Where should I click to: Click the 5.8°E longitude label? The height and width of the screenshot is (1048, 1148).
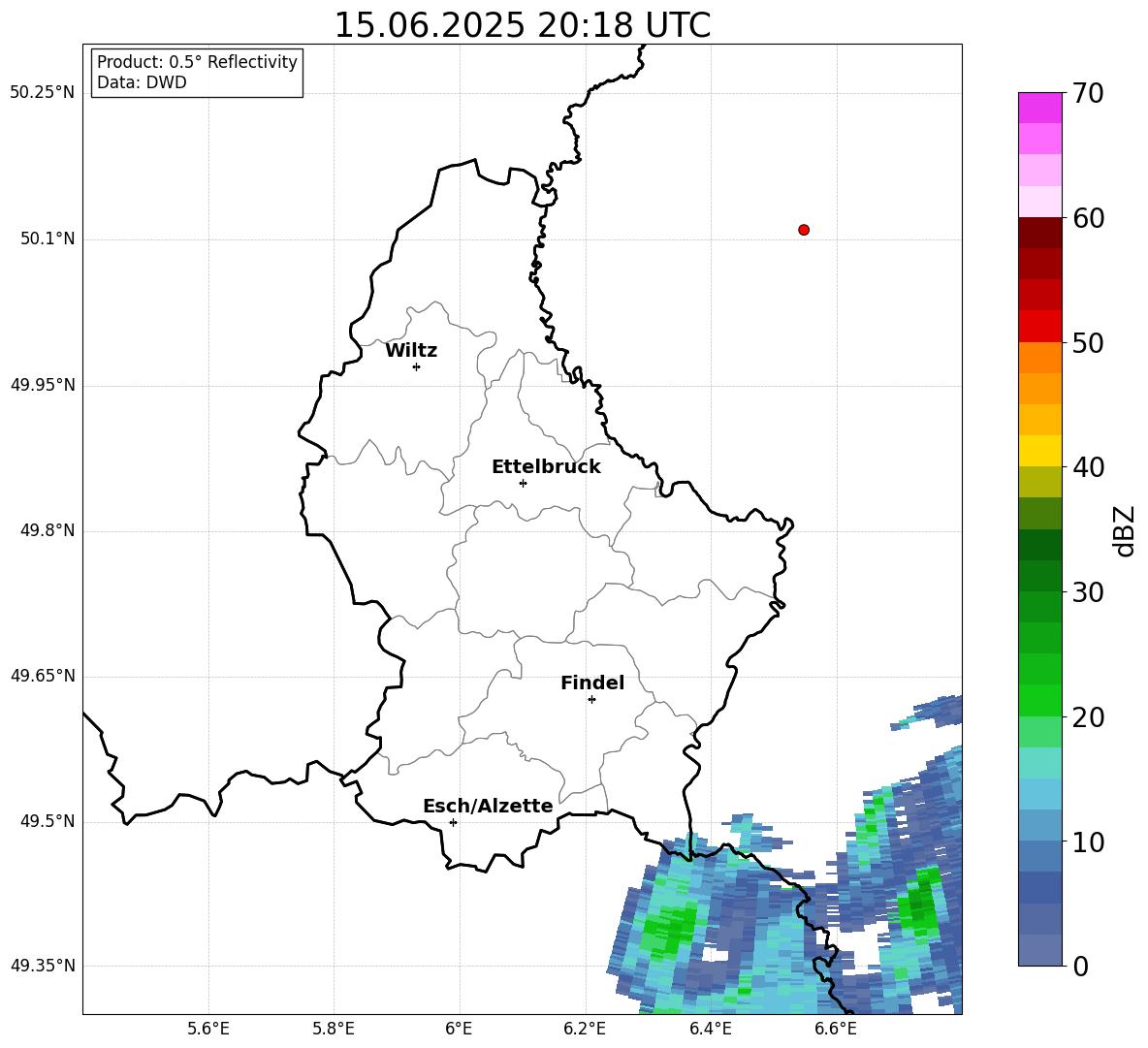pos(334,1029)
